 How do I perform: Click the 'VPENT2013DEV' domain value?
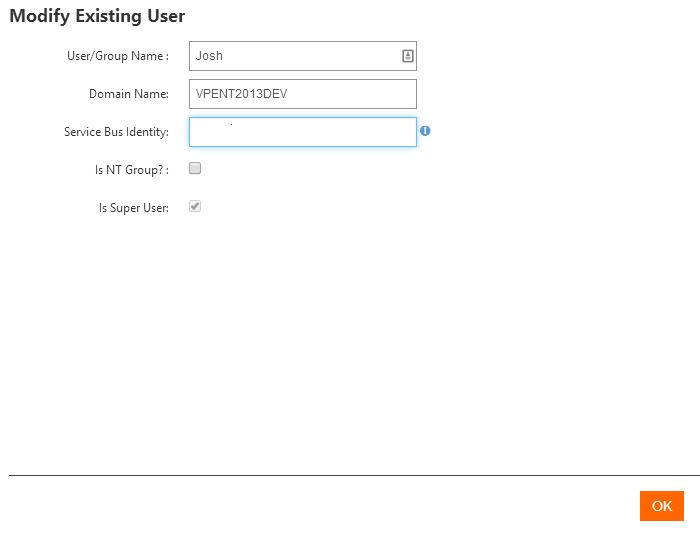pyautogui.click(x=242, y=94)
